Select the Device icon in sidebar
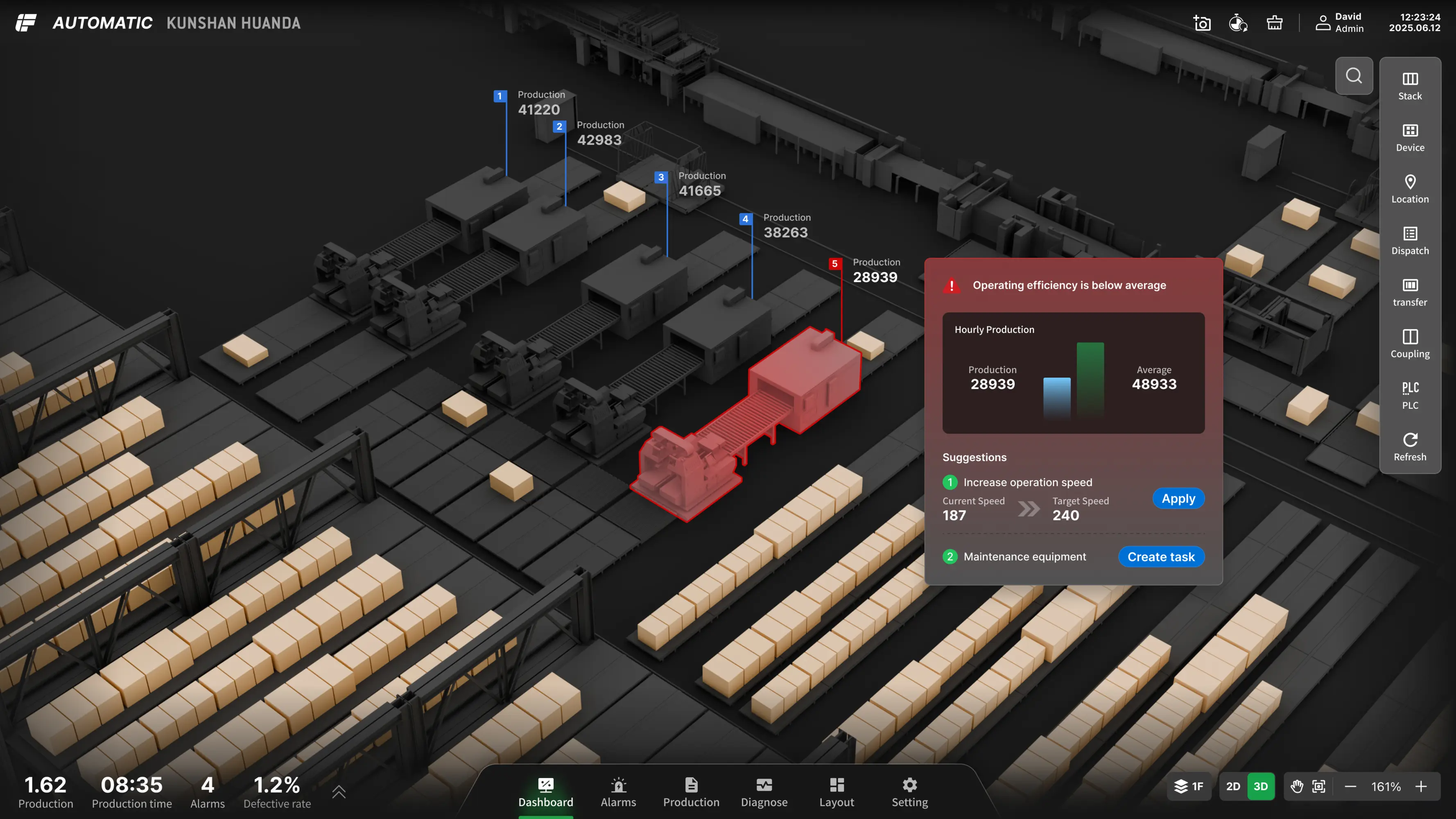Image resolution: width=1456 pixels, height=819 pixels. click(1410, 137)
